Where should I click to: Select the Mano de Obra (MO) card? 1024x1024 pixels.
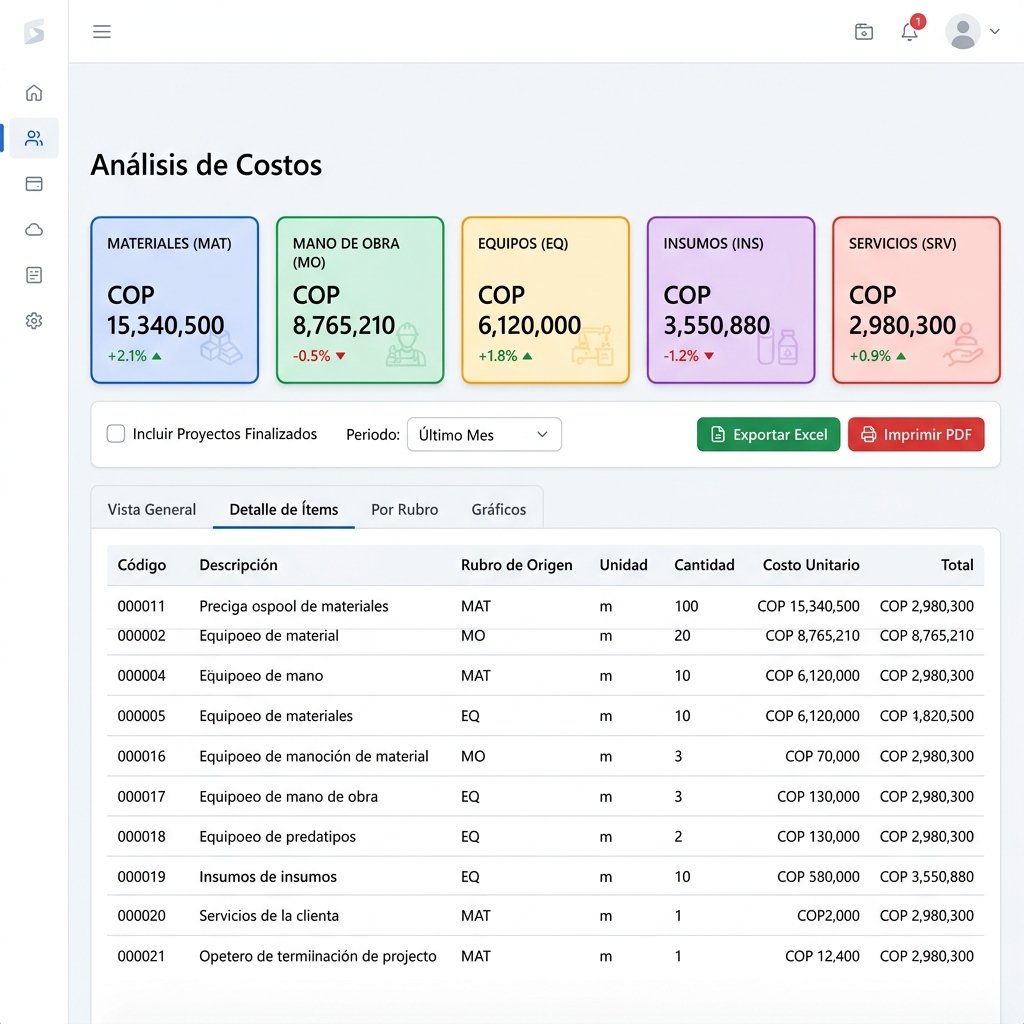(x=360, y=300)
